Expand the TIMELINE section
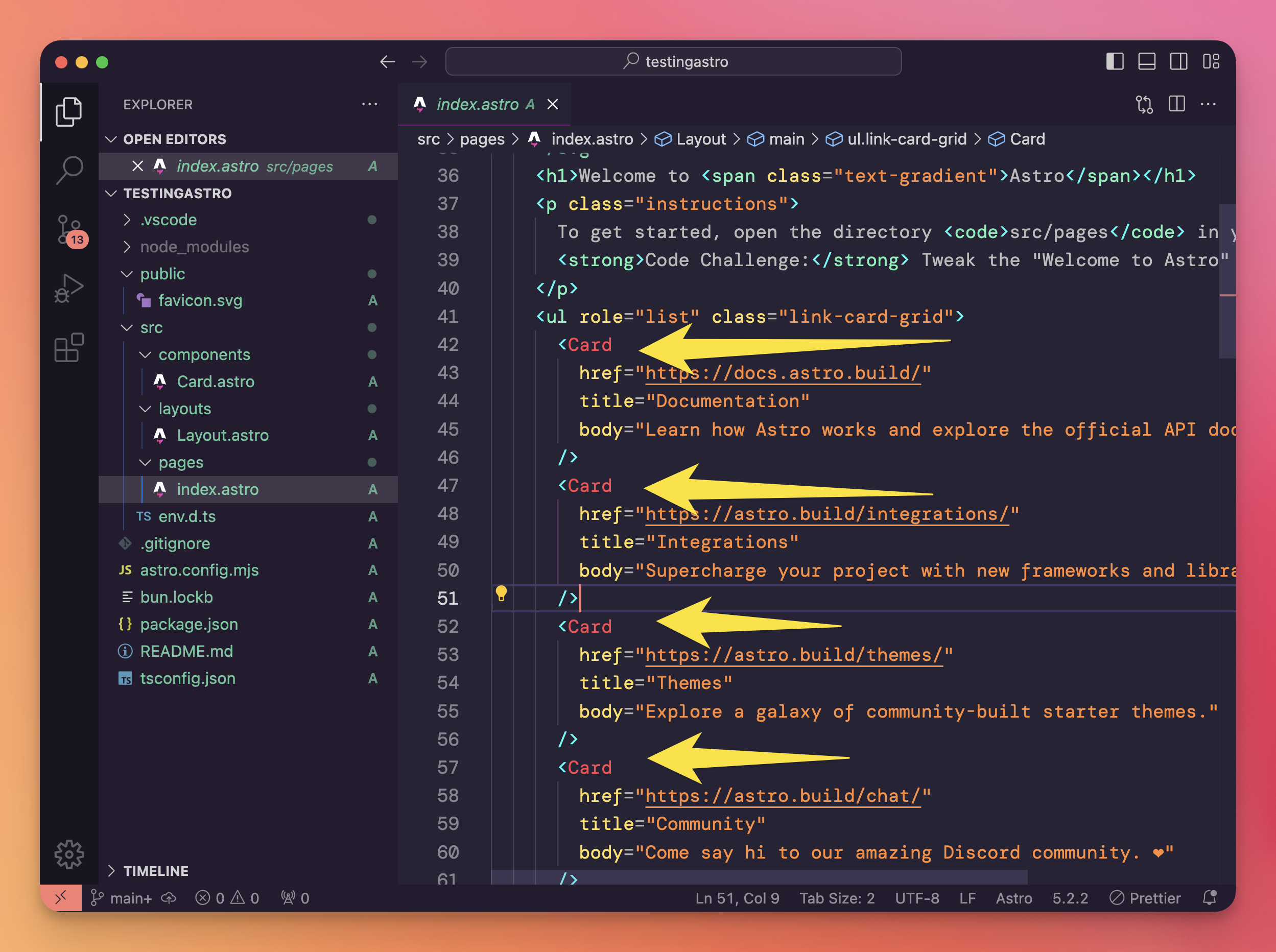 click(x=156, y=871)
